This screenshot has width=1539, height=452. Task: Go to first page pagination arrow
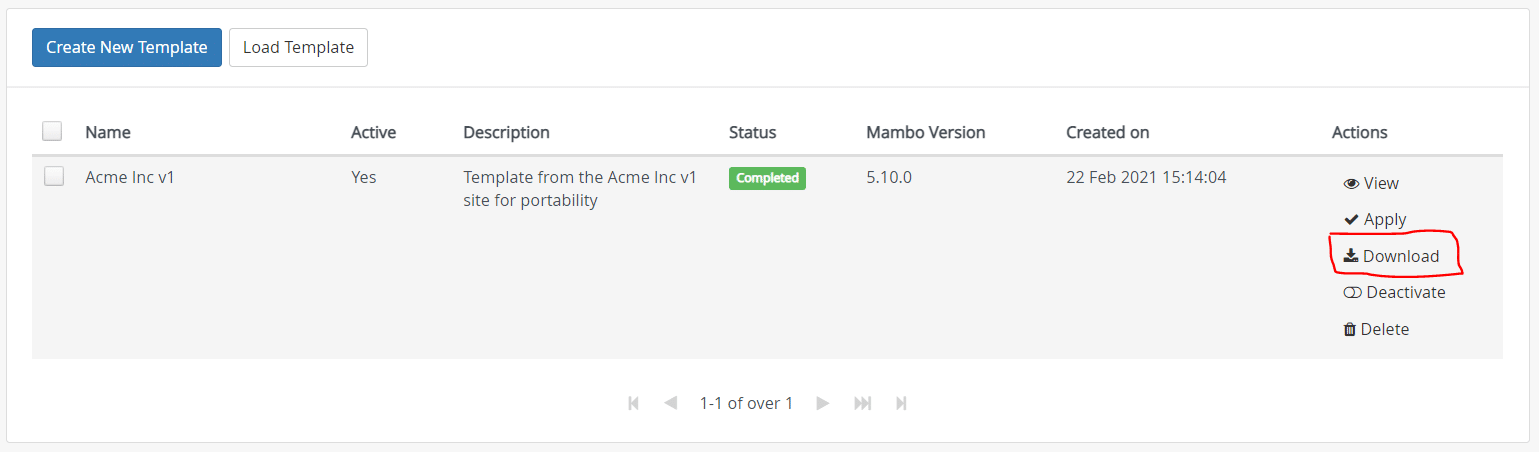(x=633, y=403)
